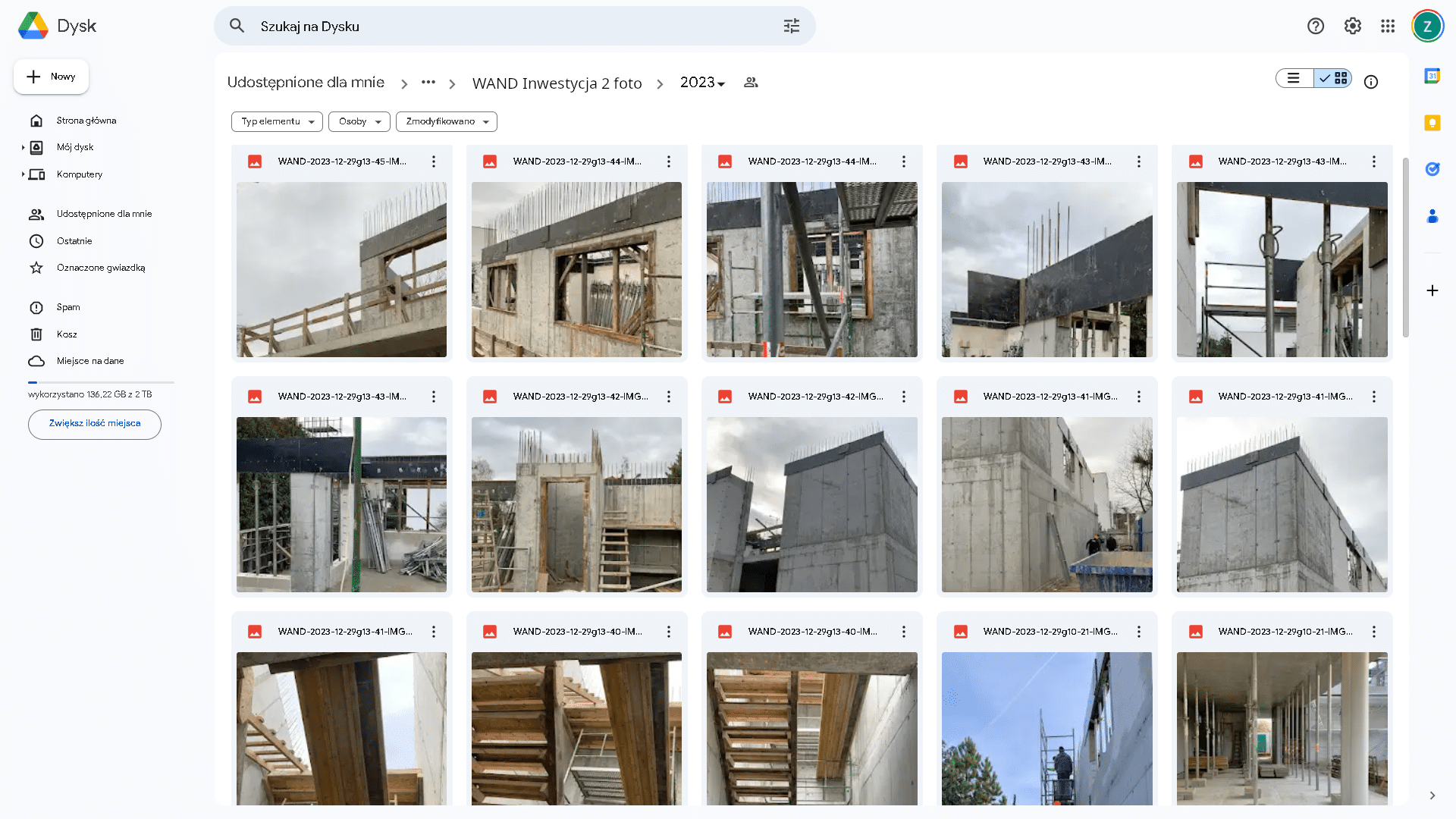Click the Help question mark icon

1316,27
